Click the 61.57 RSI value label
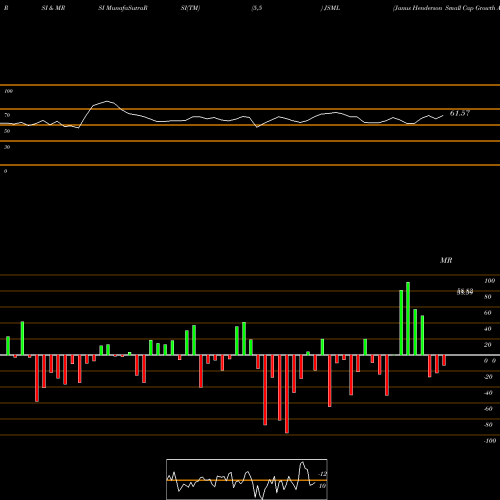The height and width of the screenshot is (500, 500). point(460,113)
